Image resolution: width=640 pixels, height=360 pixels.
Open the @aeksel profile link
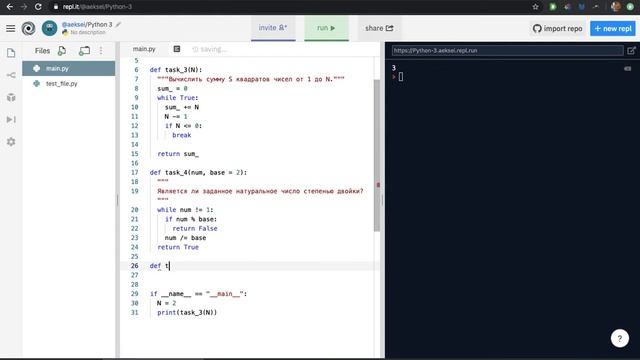pos(73,24)
